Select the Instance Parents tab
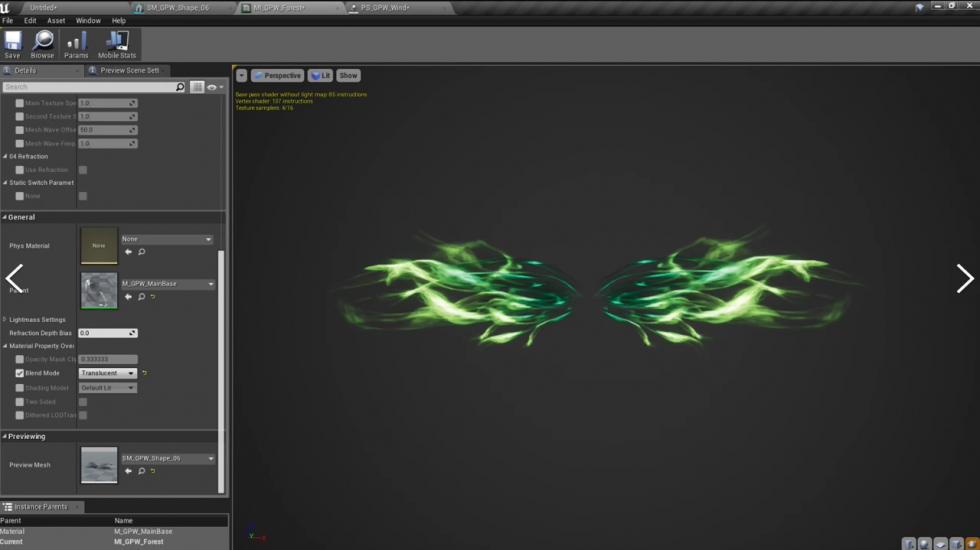980x550 pixels. (x=40, y=507)
